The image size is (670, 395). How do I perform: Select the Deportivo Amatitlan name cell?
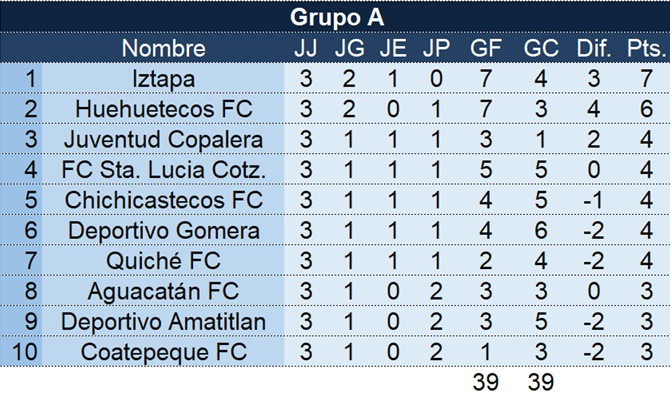point(163,321)
